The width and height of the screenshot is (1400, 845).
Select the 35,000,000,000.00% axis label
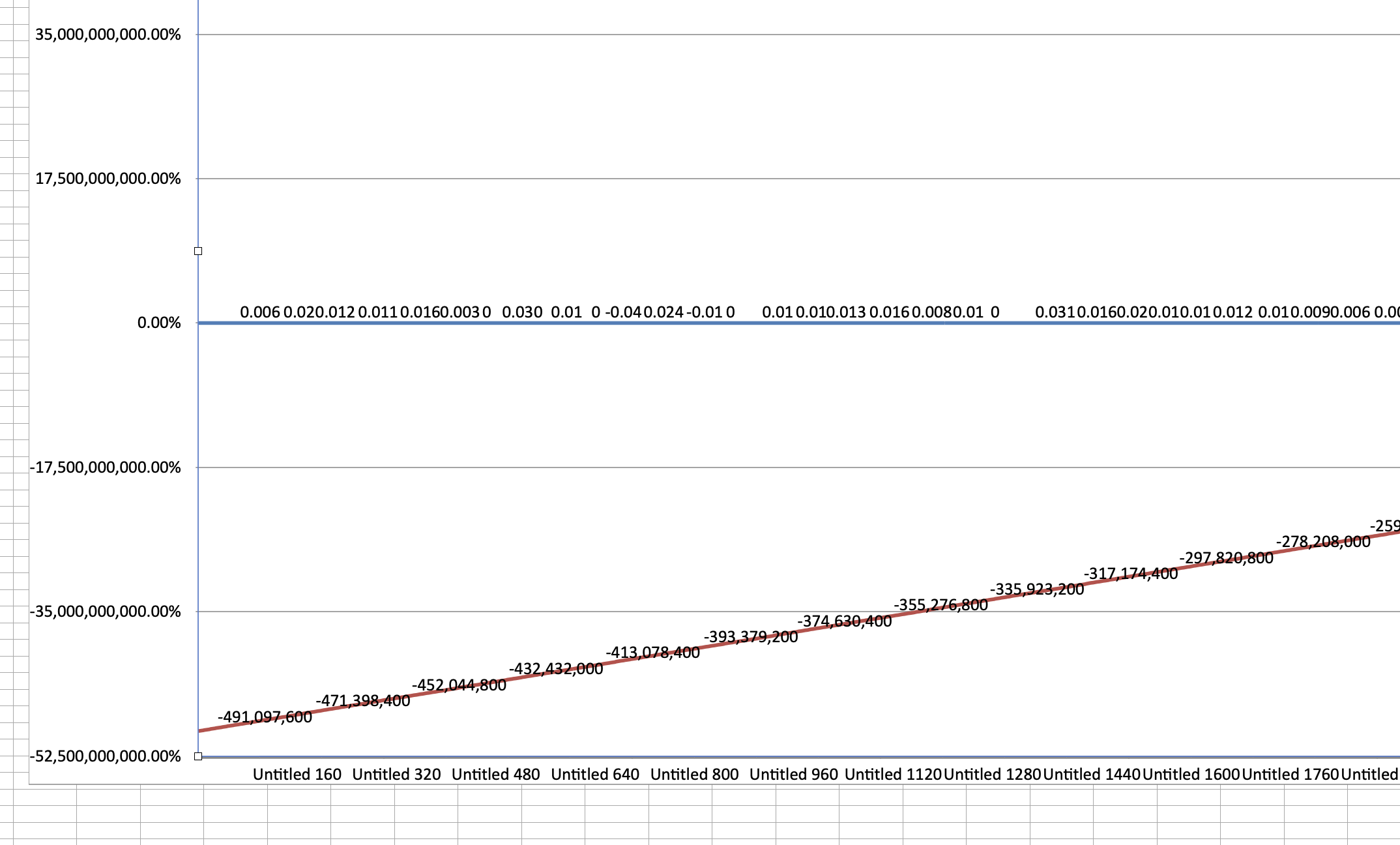coord(108,35)
